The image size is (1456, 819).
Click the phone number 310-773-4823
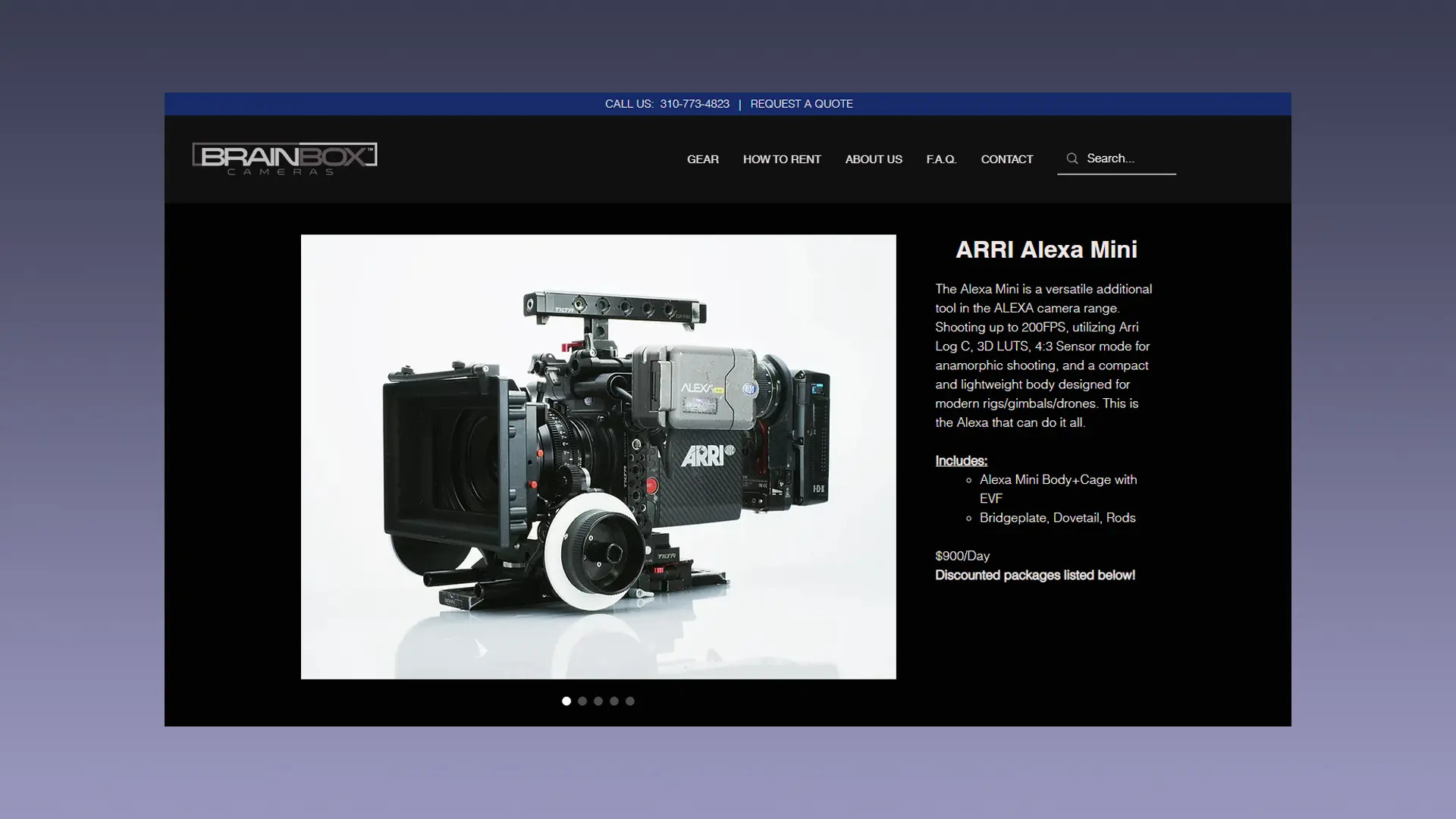pos(695,104)
